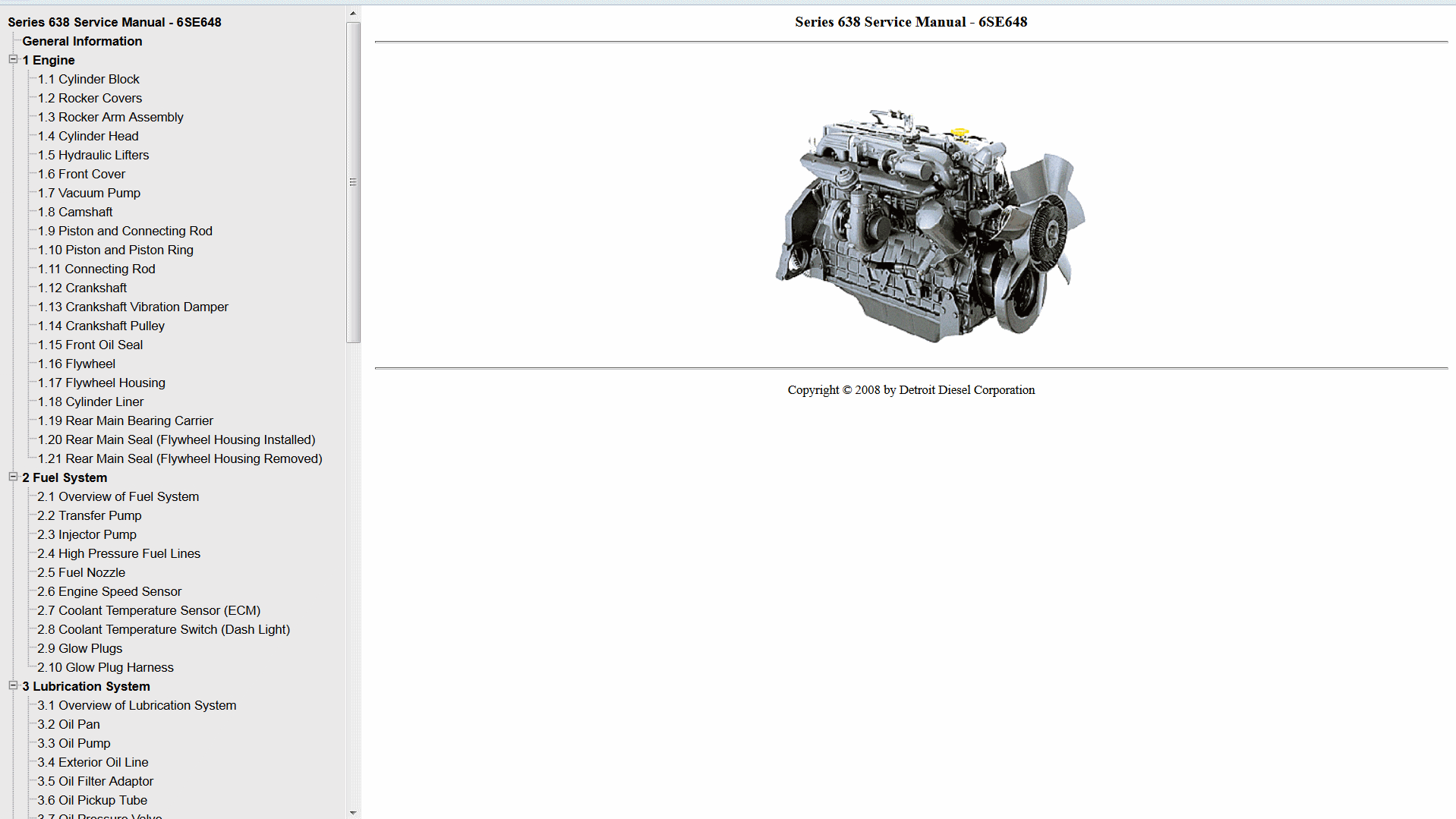Select the 1.1 Cylinder Block topic
1456x819 pixels.
click(x=88, y=79)
